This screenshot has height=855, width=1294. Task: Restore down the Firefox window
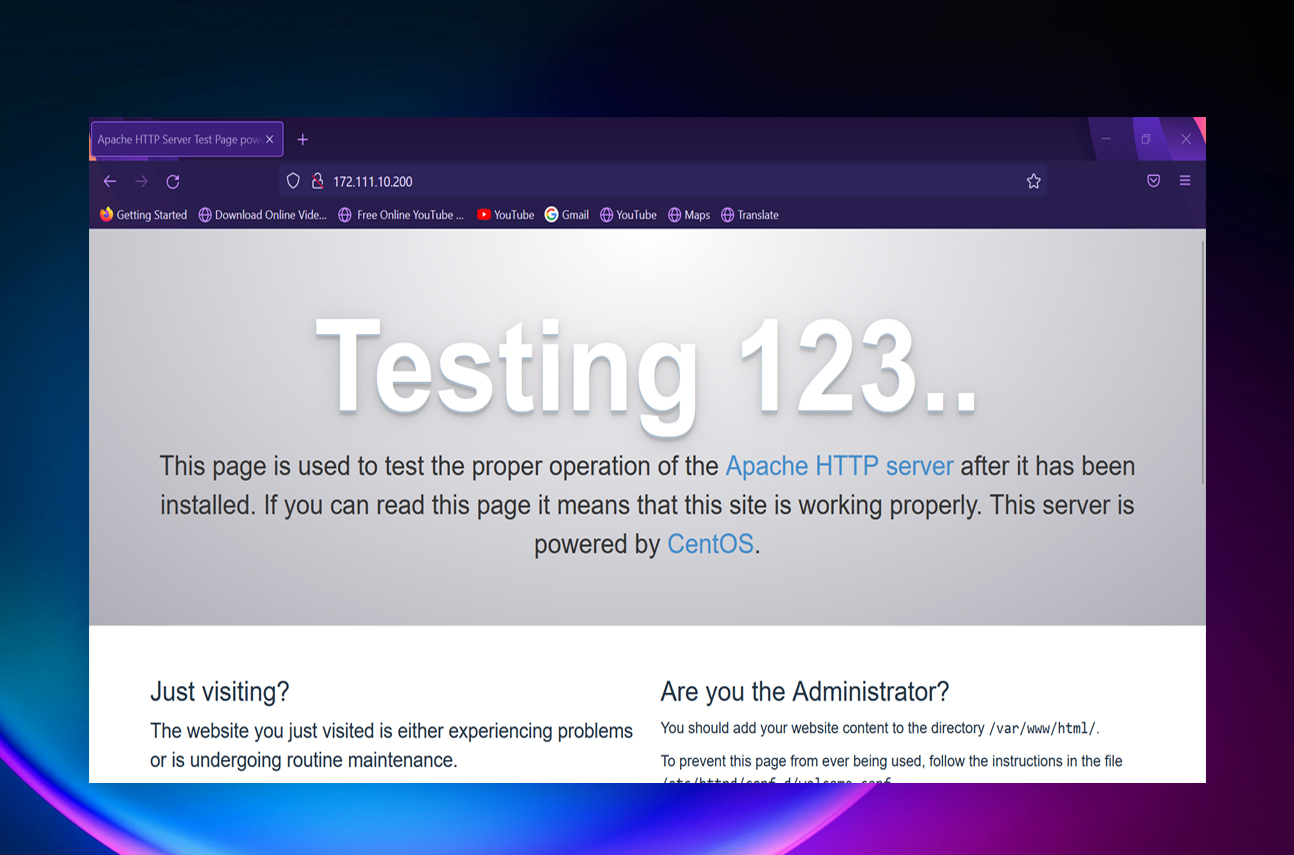(x=1146, y=139)
